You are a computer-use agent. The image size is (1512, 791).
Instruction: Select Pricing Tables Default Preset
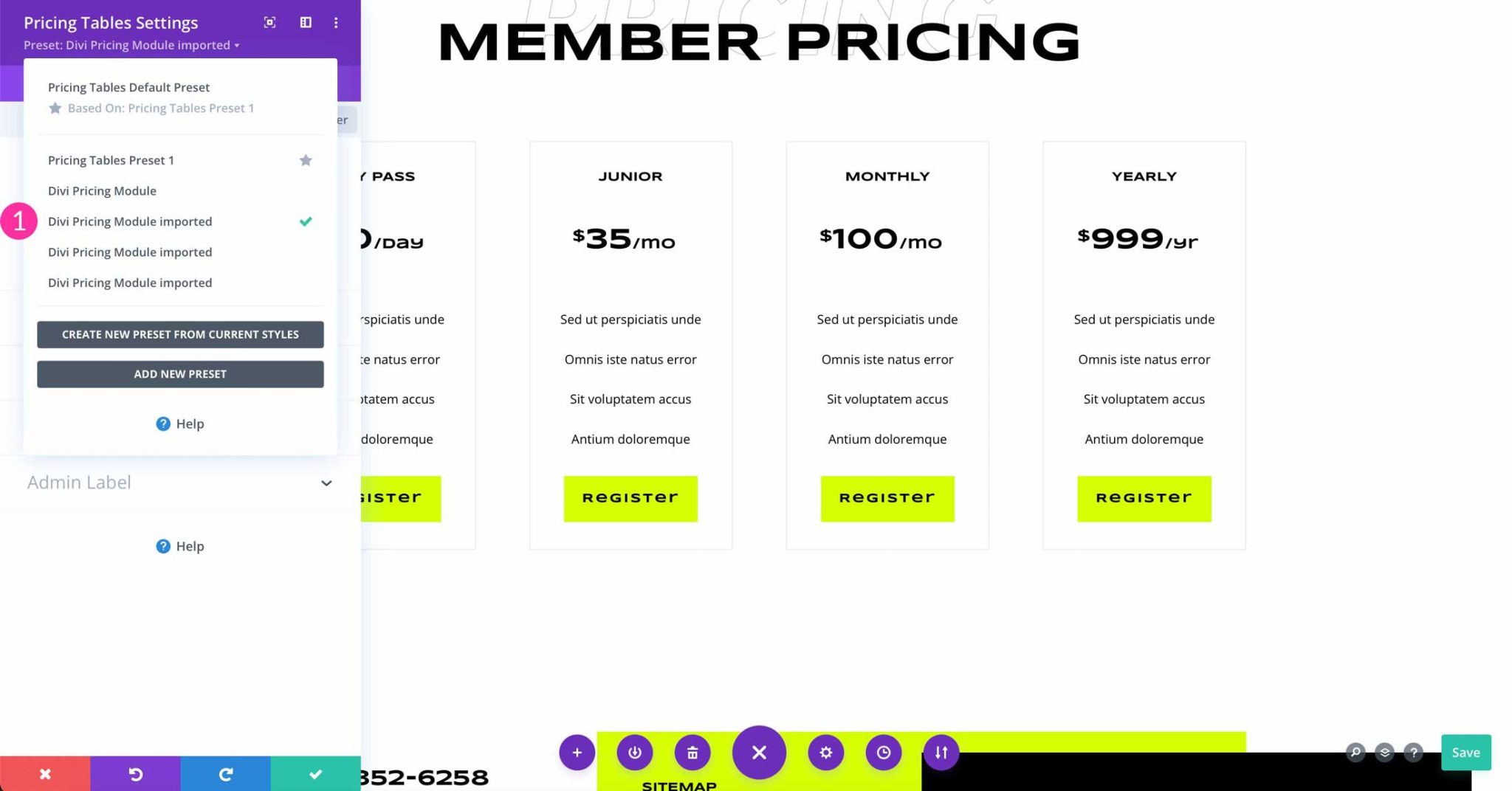[128, 87]
